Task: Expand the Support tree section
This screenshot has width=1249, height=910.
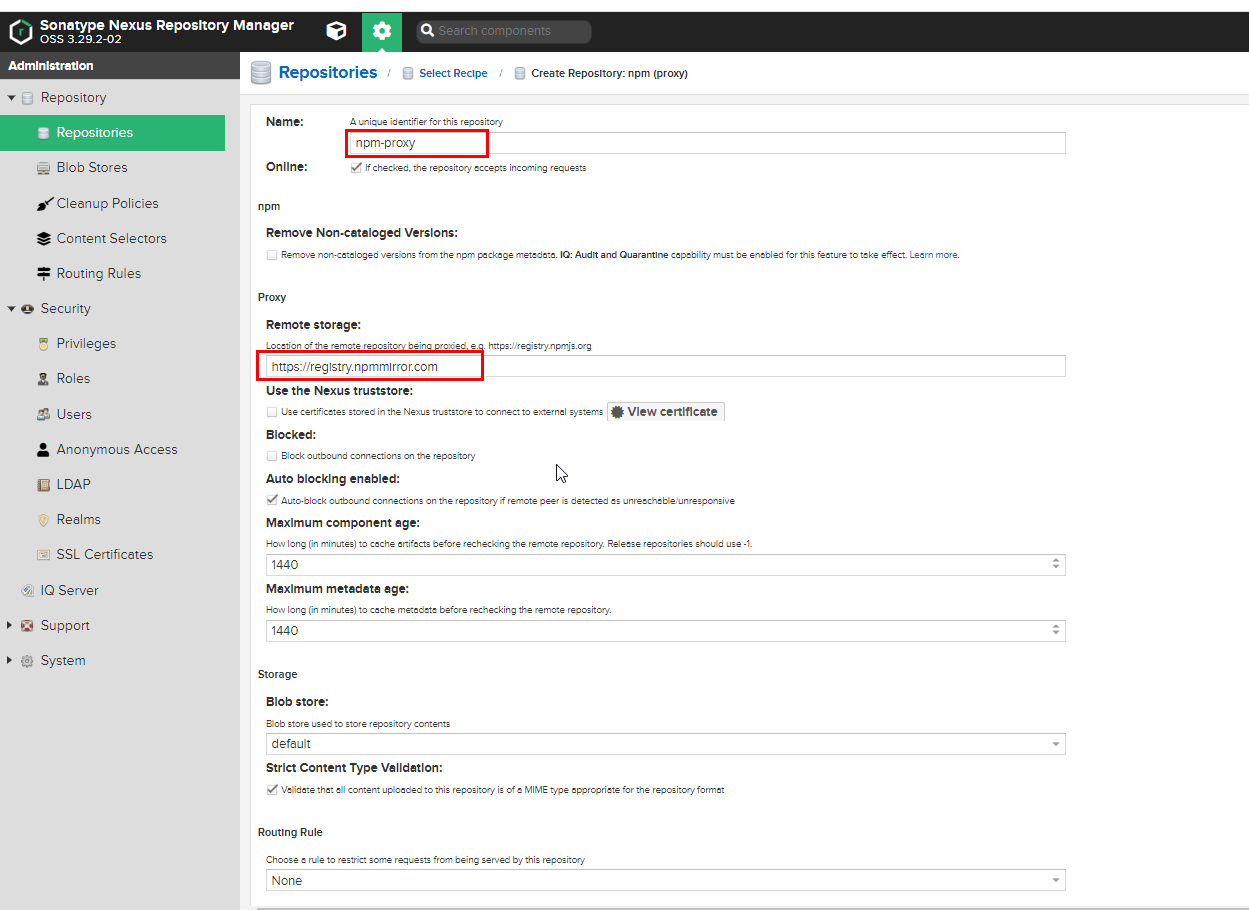Action: click(x=11, y=626)
